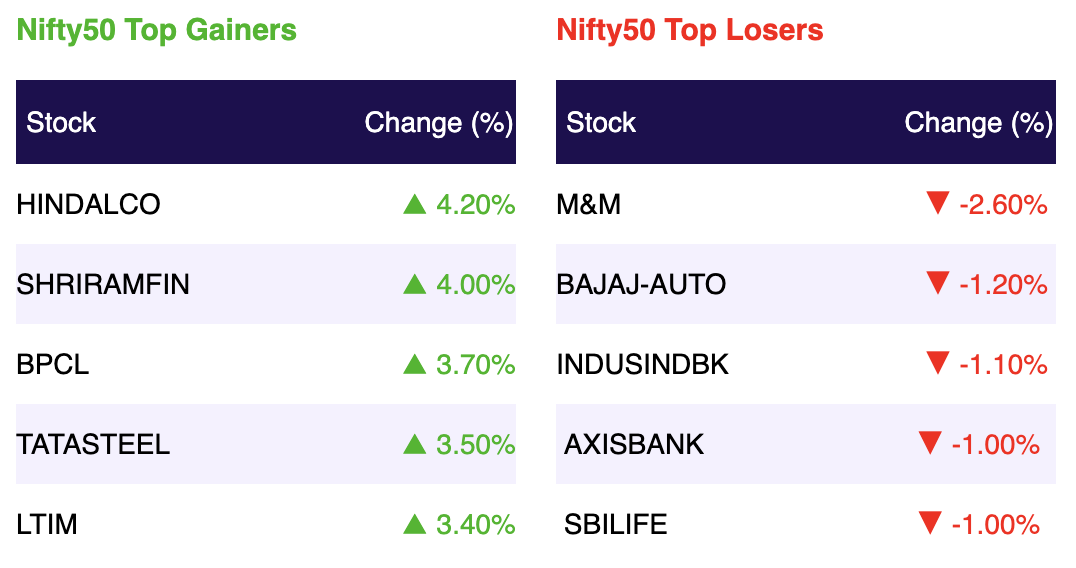Click the red down arrow beside M&M
Image resolution: width=1076 pixels, height=568 pixels.
tap(937, 204)
